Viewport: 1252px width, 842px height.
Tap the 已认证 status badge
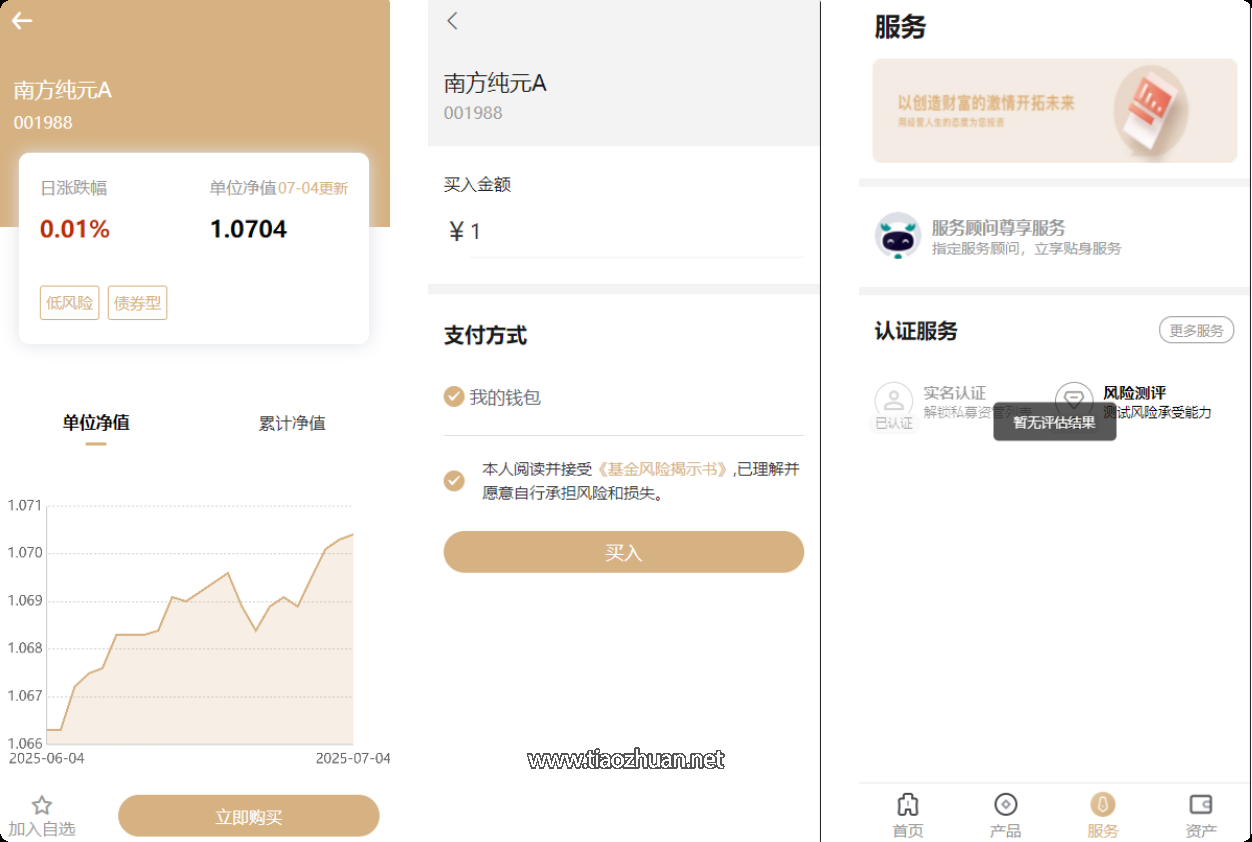[x=894, y=423]
